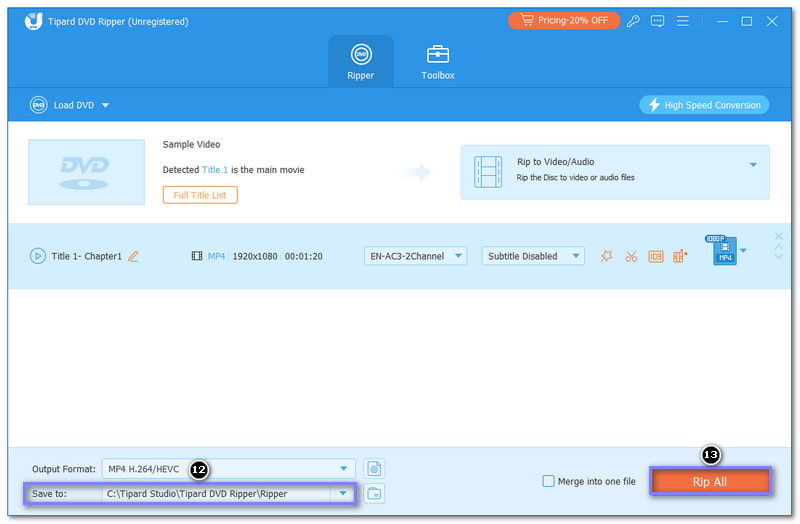Minimize the Tipard DVD Ripper window
The width and height of the screenshot is (800, 524).
click(722, 21)
